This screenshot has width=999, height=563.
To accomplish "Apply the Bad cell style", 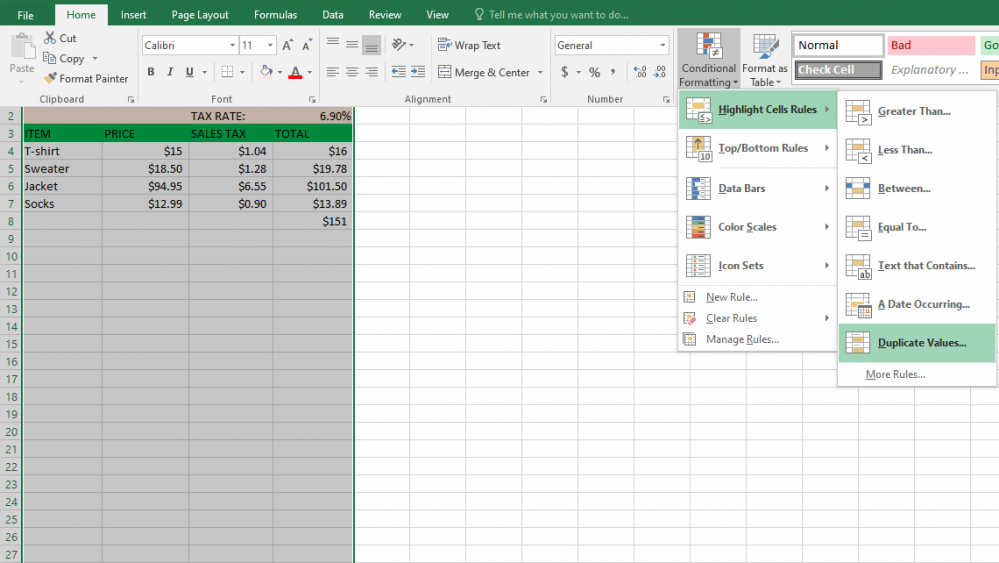I will point(930,46).
